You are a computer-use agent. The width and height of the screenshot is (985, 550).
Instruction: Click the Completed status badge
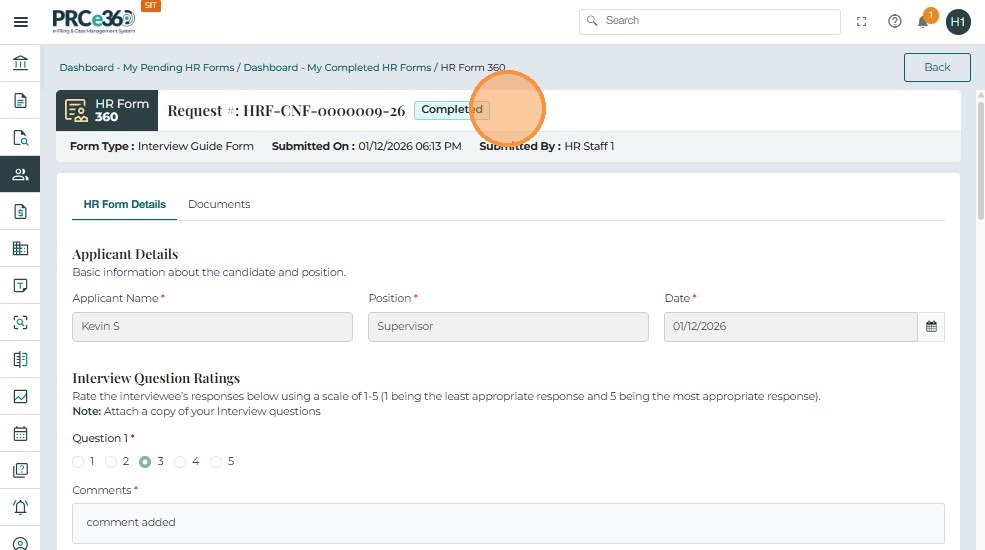(x=452, y=110)
